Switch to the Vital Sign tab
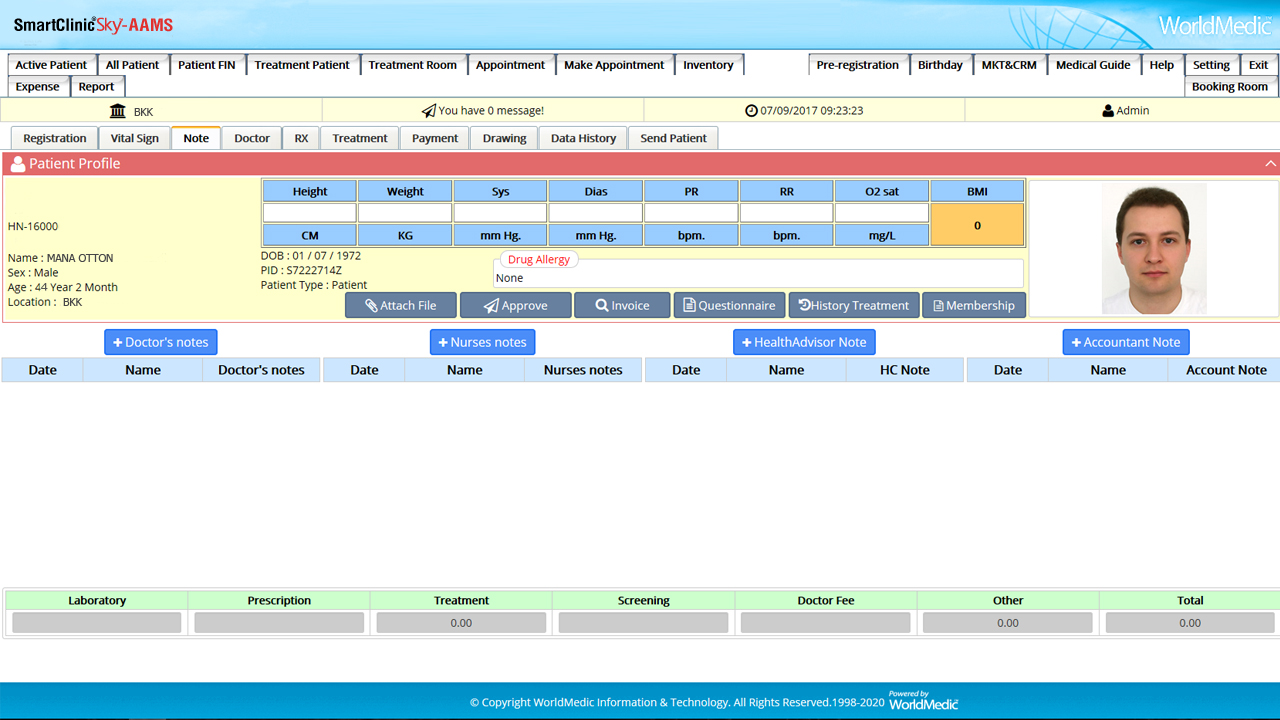 [134, 138]
